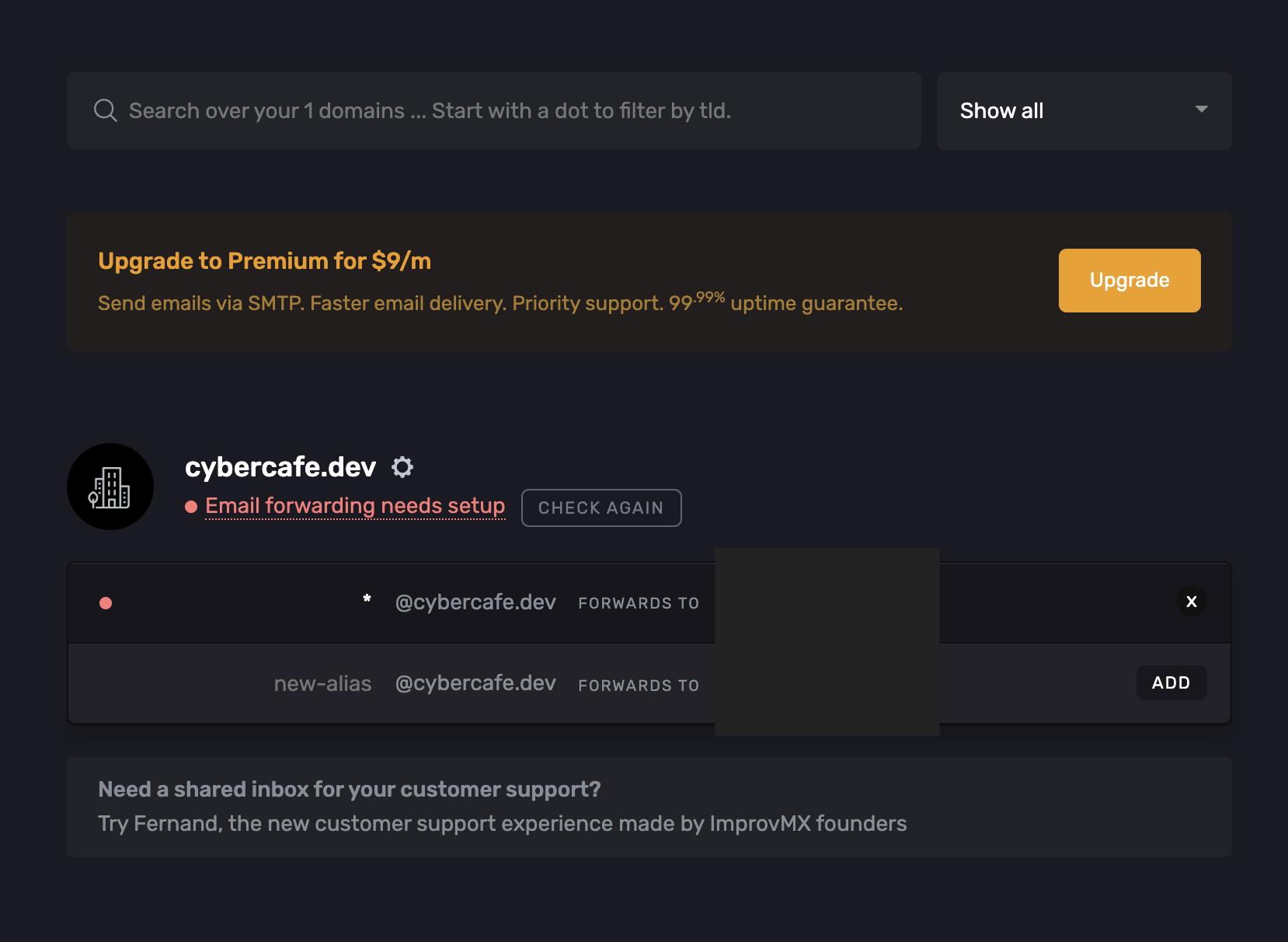1288x942 pixels.
Task: Click @cybercafe.dev text in wildcard row
Action: 475,602
